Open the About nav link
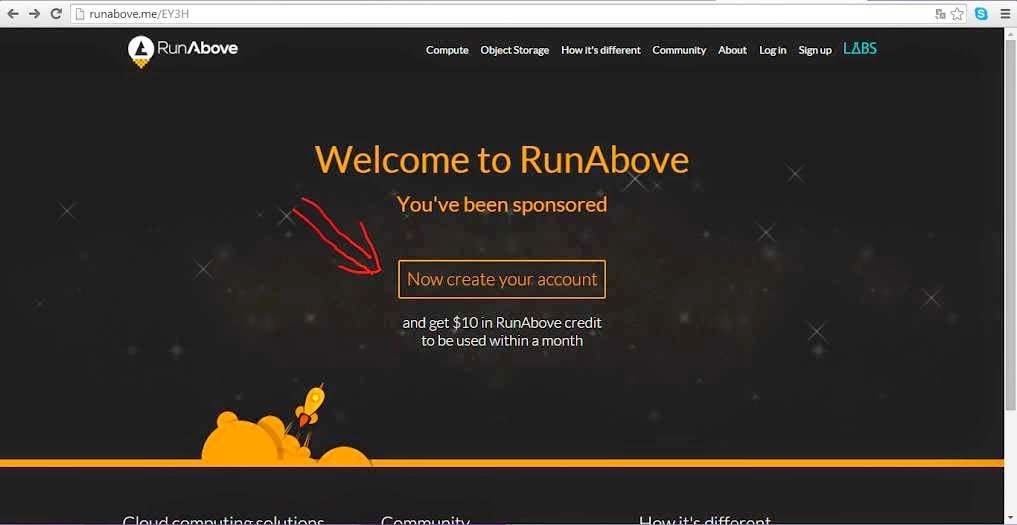This screenshot has height=525, width=1017. 732,50
